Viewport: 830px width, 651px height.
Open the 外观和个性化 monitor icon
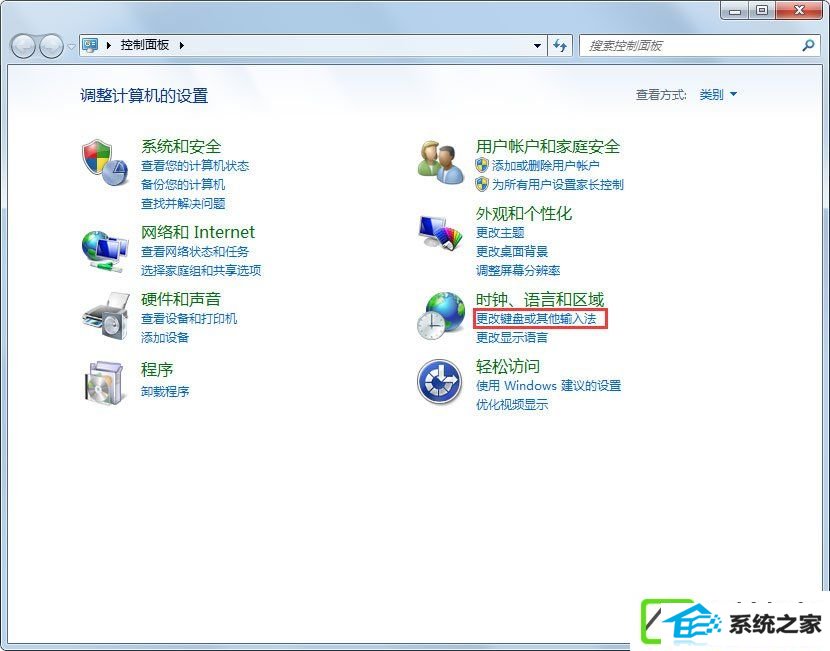coord(440,232)
